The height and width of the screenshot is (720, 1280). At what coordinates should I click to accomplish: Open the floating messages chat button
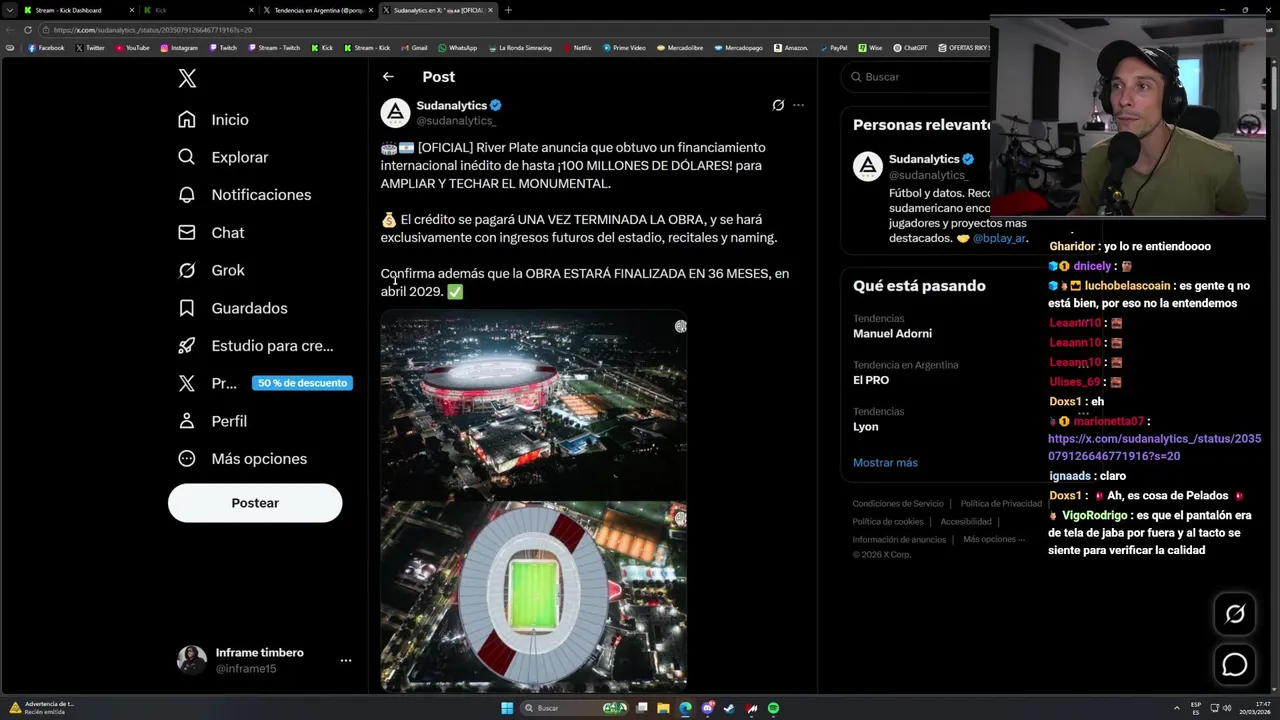[1235, 664]
